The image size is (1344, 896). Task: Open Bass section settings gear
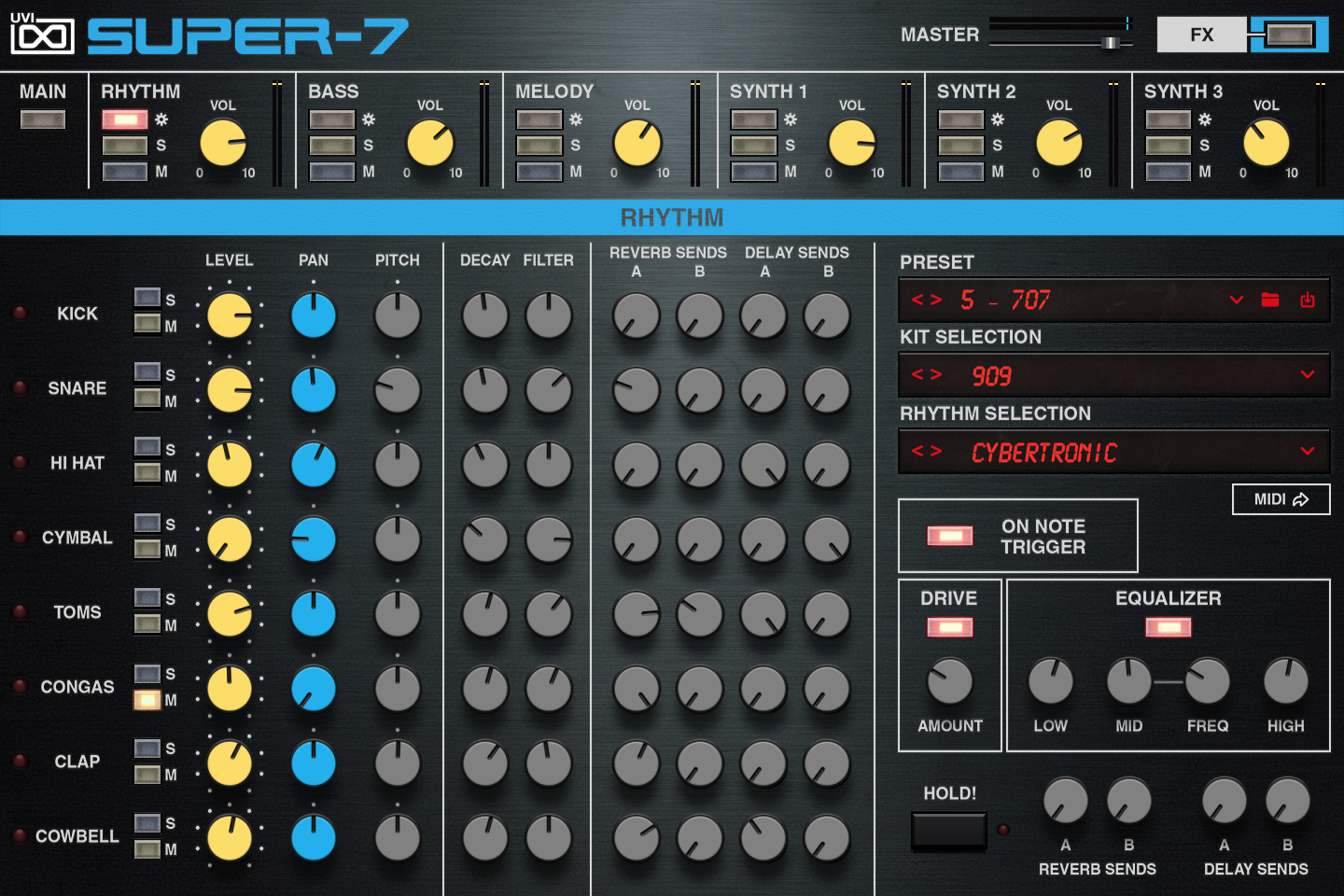[369, 119]
